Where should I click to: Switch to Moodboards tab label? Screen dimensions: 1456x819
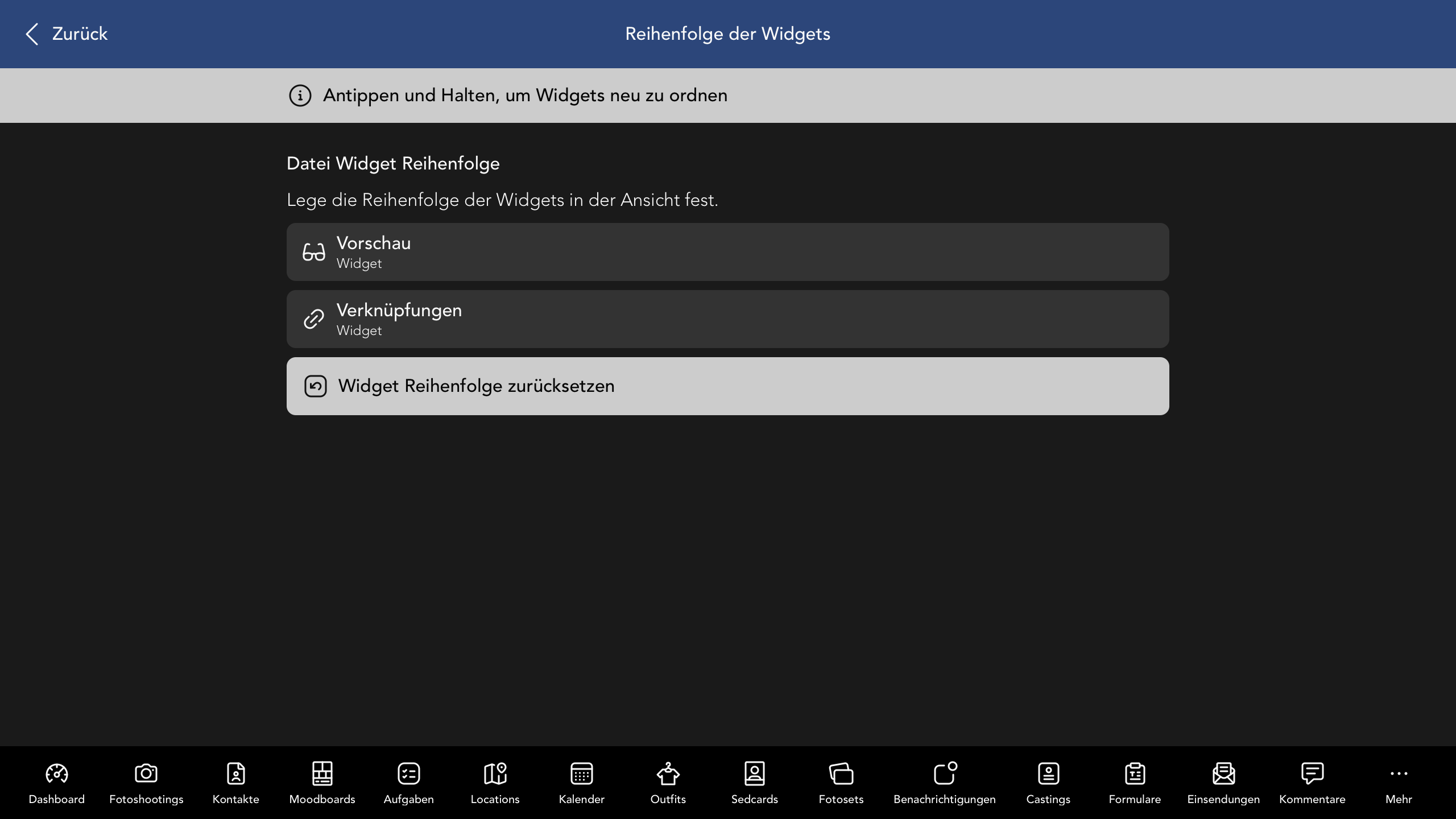coord(322,799)
